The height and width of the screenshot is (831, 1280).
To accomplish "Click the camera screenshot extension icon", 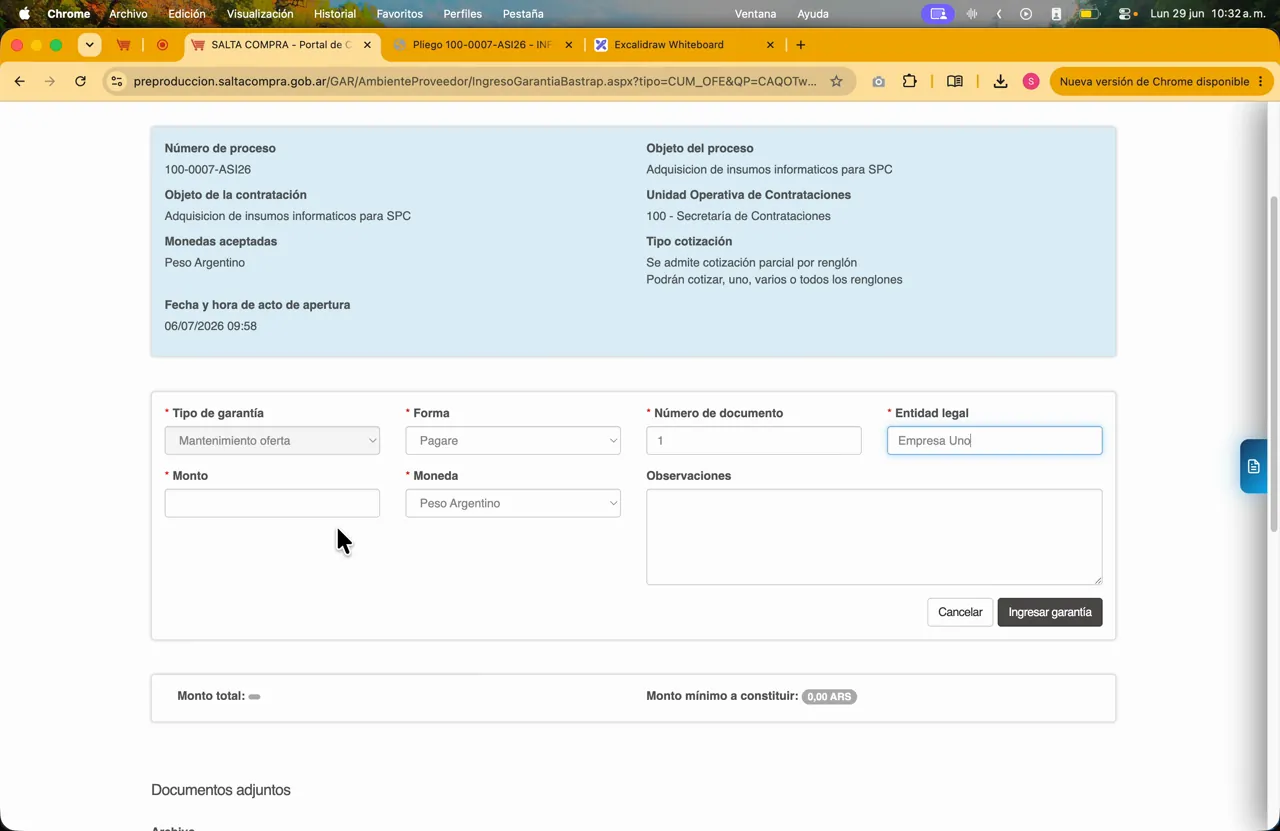I will [878, 81].
